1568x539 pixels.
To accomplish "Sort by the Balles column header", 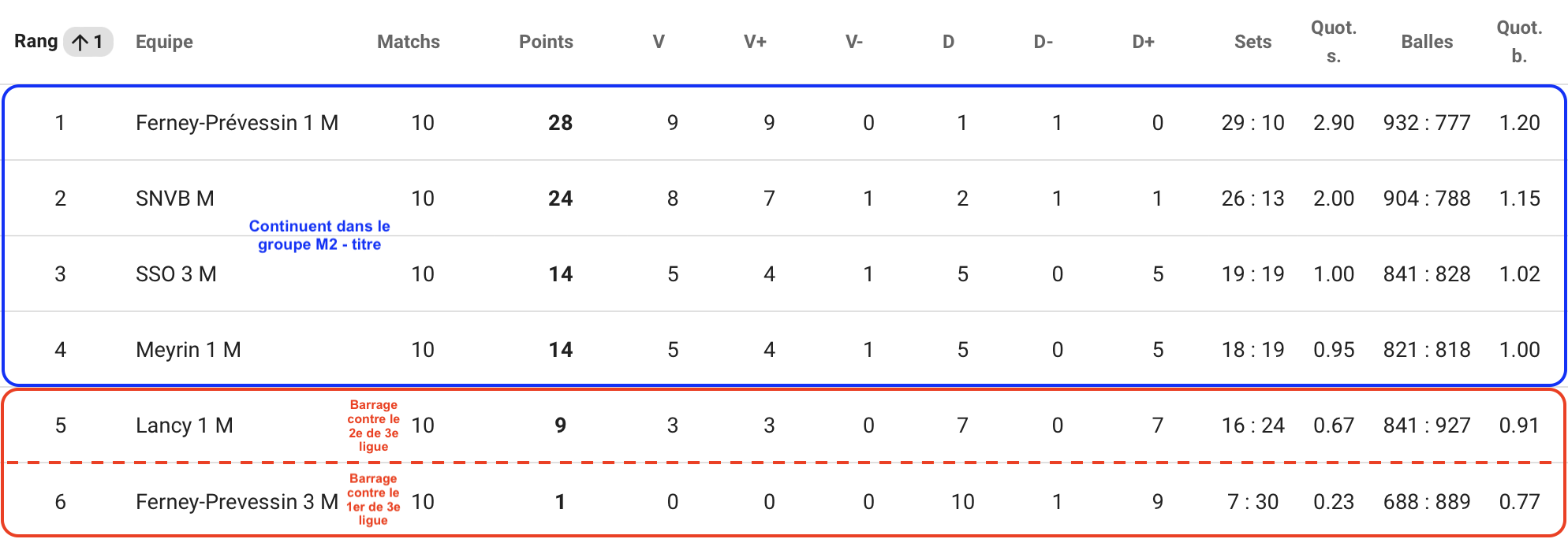I will coord(1427,42).
